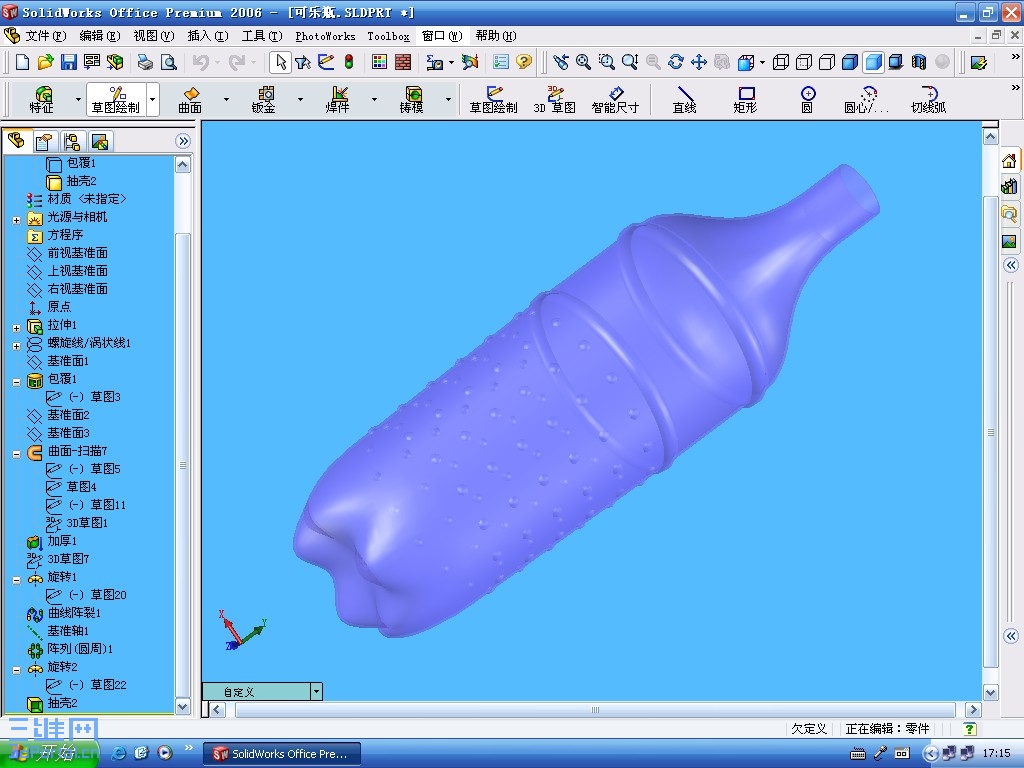Select the Rectangle (矩形) sketch tool
Viewport: 1024px width, 768px height.
745,99
